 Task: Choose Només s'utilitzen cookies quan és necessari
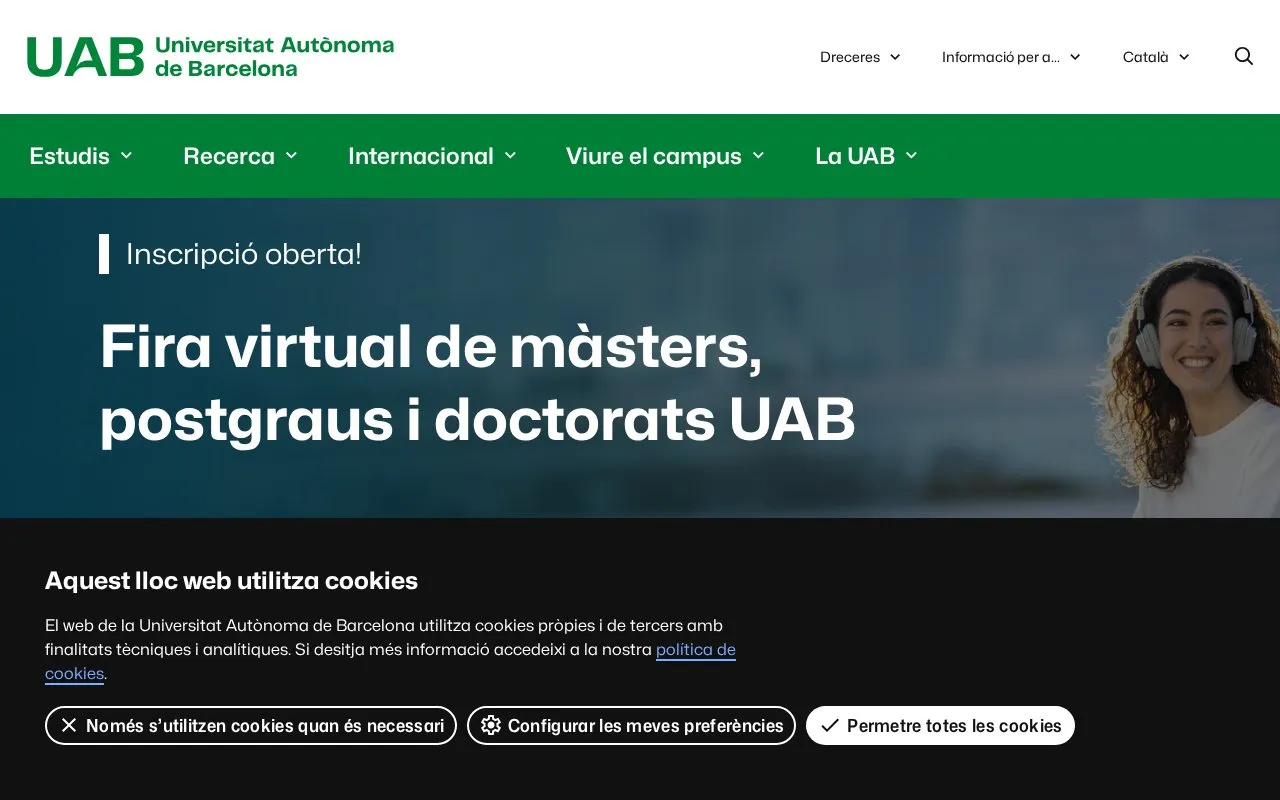251,725
